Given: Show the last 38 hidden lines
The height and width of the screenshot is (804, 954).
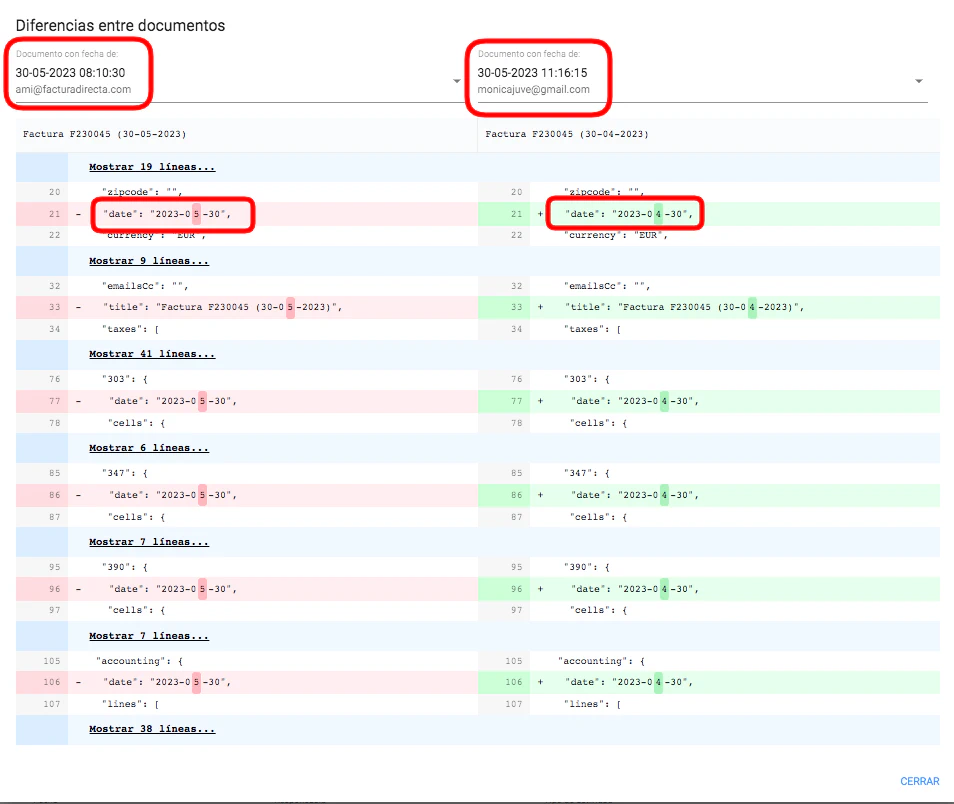Looking at the screenshot, I should click(151, 729).
